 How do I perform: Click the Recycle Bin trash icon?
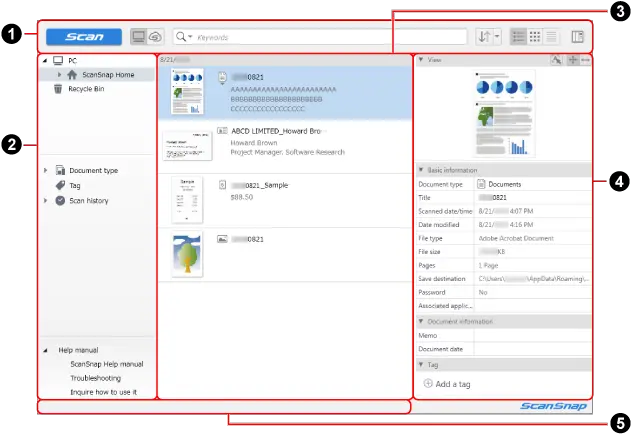click(58, 89)
